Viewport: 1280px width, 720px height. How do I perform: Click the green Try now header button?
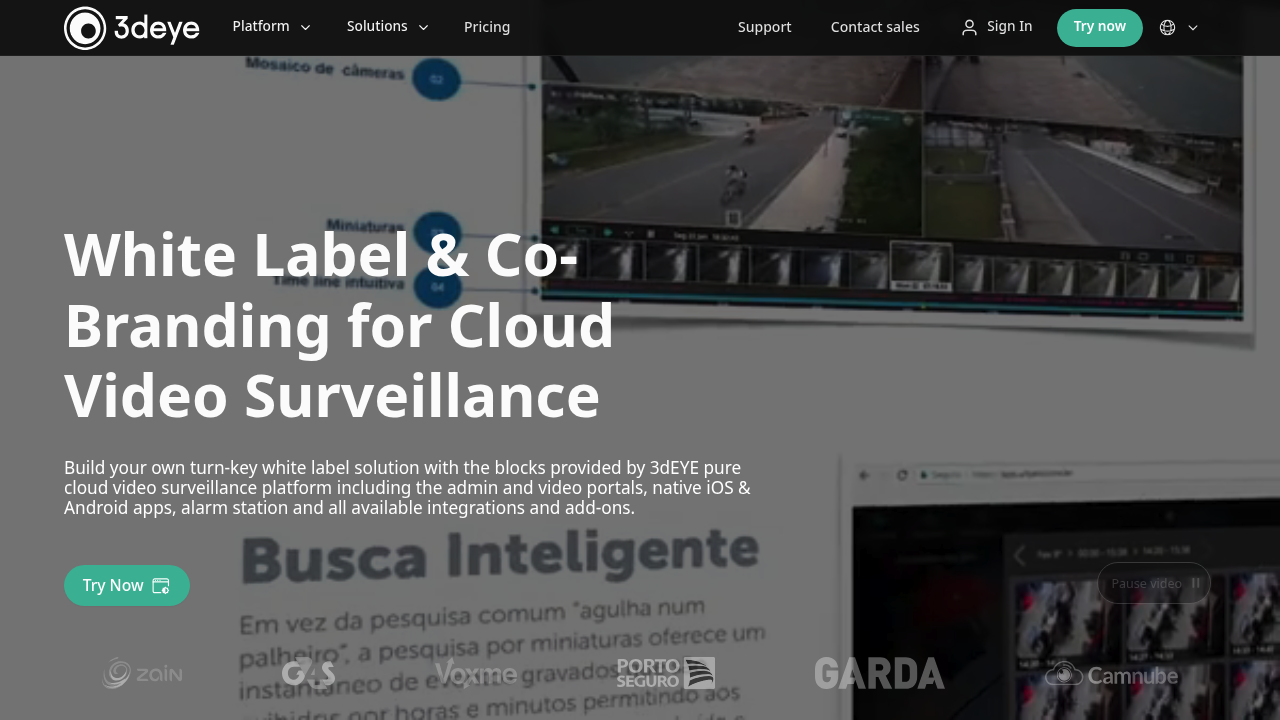coord(1100,27)
